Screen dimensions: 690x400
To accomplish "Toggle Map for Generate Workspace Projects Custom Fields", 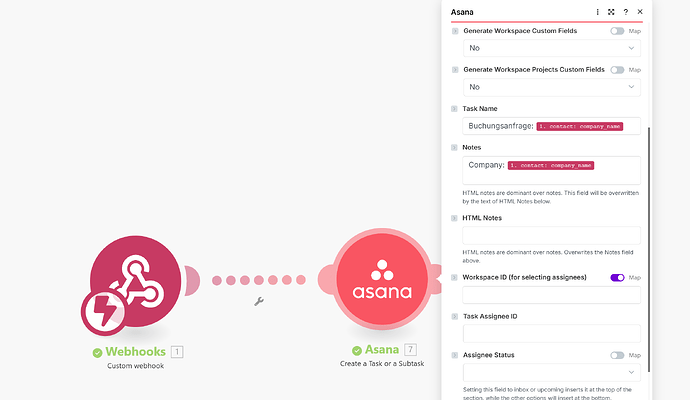I will (x=617, y=70).
